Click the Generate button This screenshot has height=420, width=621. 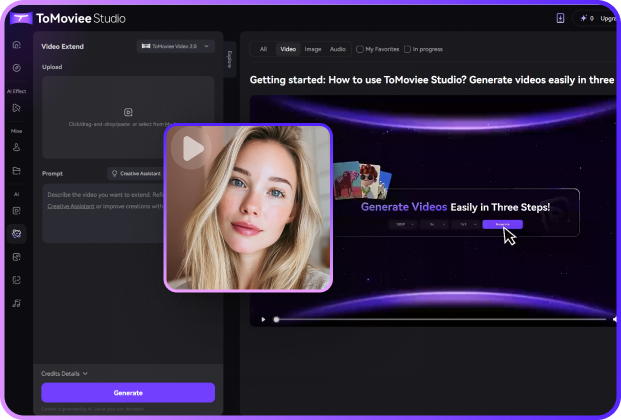tap(128, 393)
